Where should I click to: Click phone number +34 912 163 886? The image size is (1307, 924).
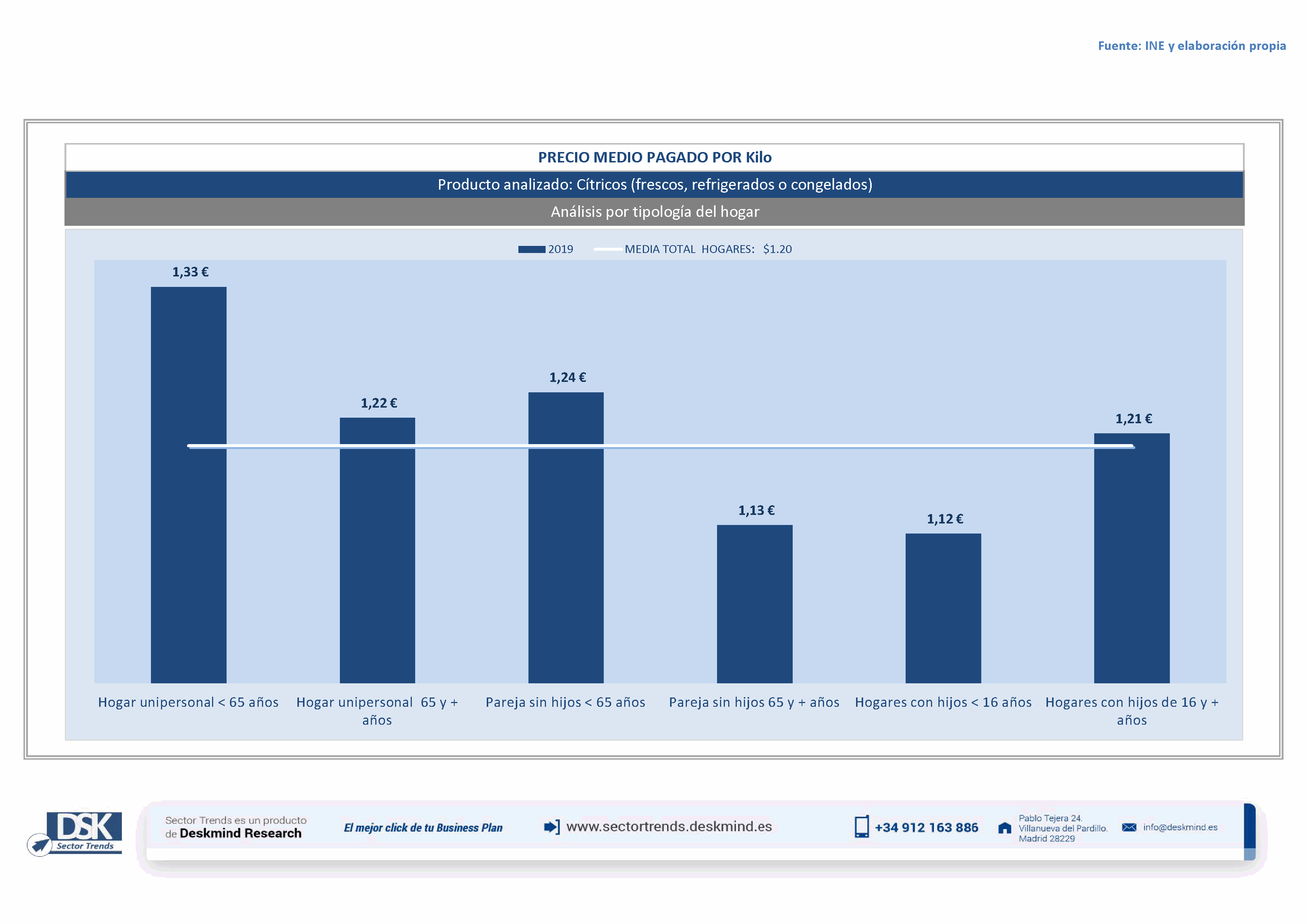pos(926,828)
